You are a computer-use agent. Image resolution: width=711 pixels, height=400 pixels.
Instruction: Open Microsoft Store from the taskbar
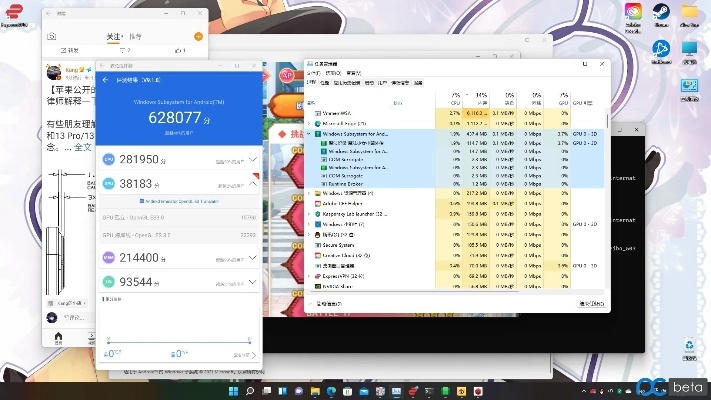[348, 391]
